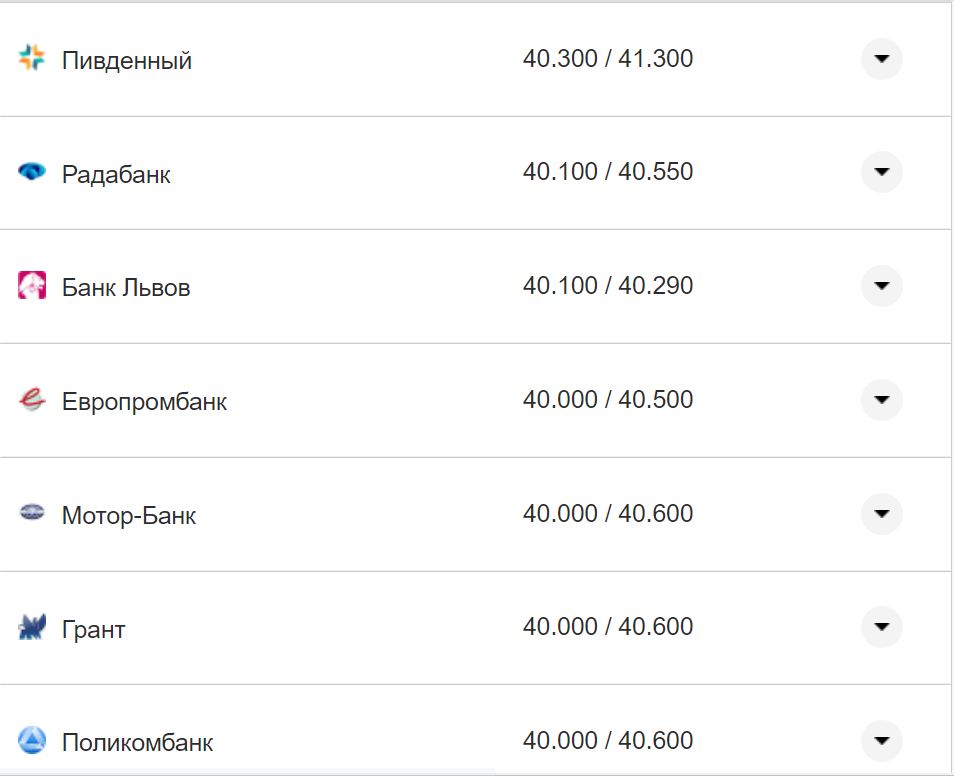Click the Радабанк logo icon

click(x=32, y=172)
